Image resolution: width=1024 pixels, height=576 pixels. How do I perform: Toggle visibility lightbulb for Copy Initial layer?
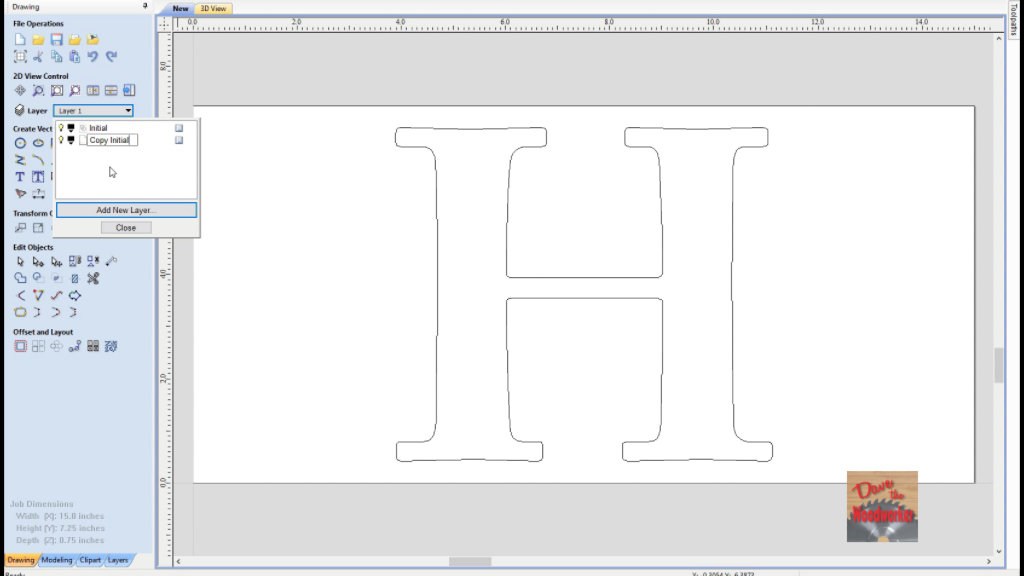point(61,140)
